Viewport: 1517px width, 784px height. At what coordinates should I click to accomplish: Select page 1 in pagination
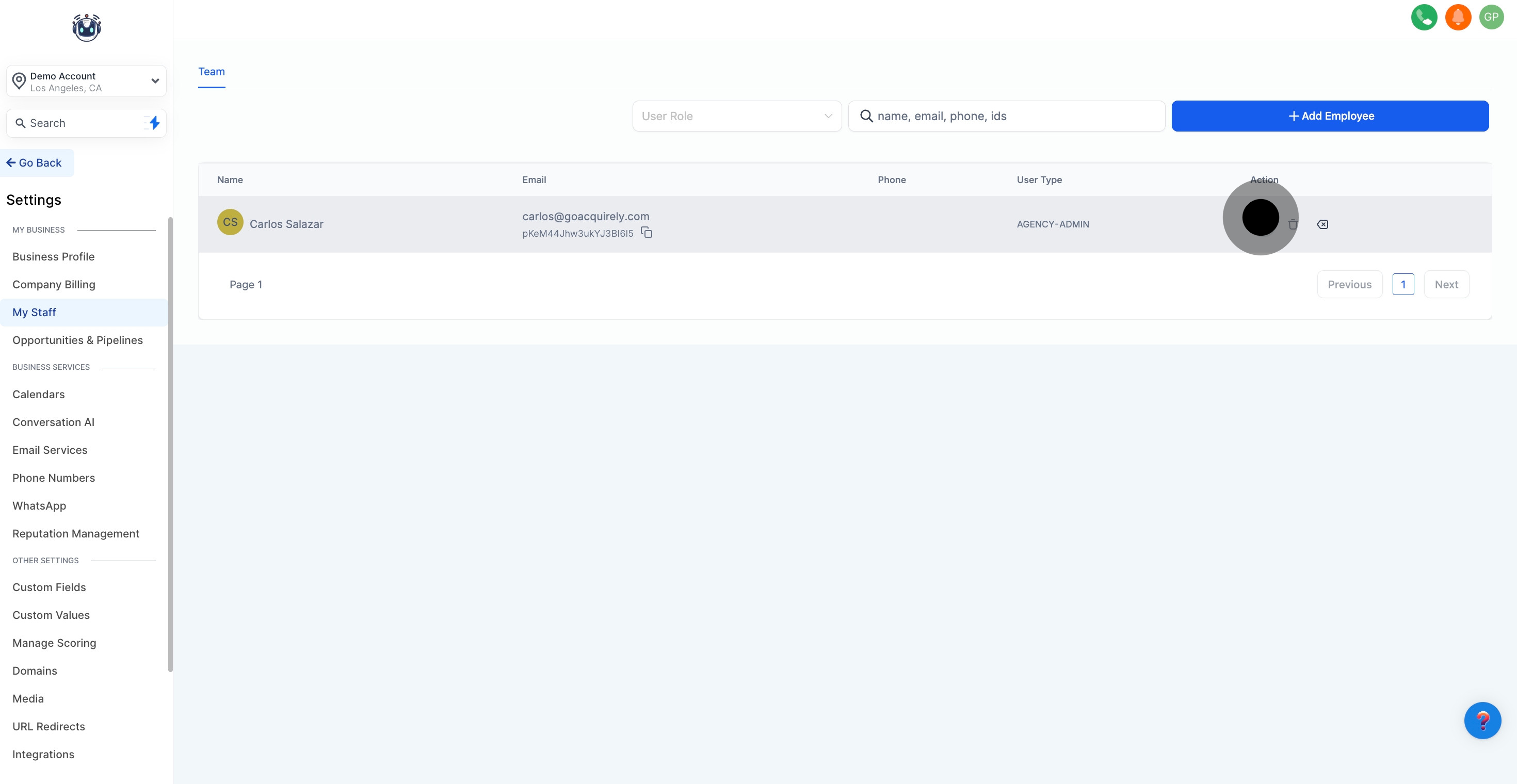point(1403,284)
